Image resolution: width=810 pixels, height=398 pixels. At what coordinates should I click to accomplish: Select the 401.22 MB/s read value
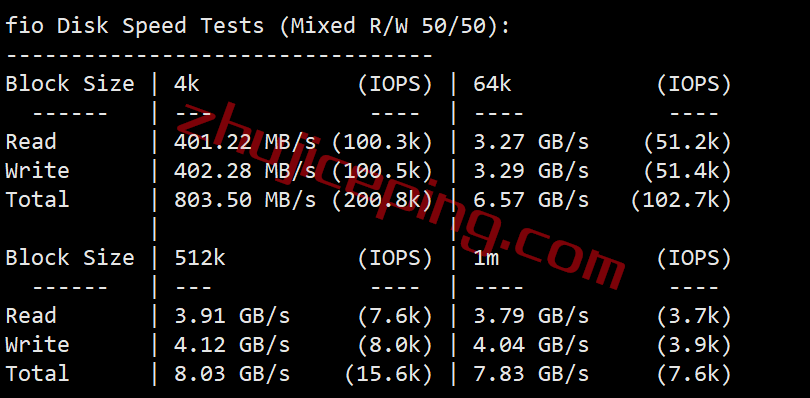coord(245,142)
